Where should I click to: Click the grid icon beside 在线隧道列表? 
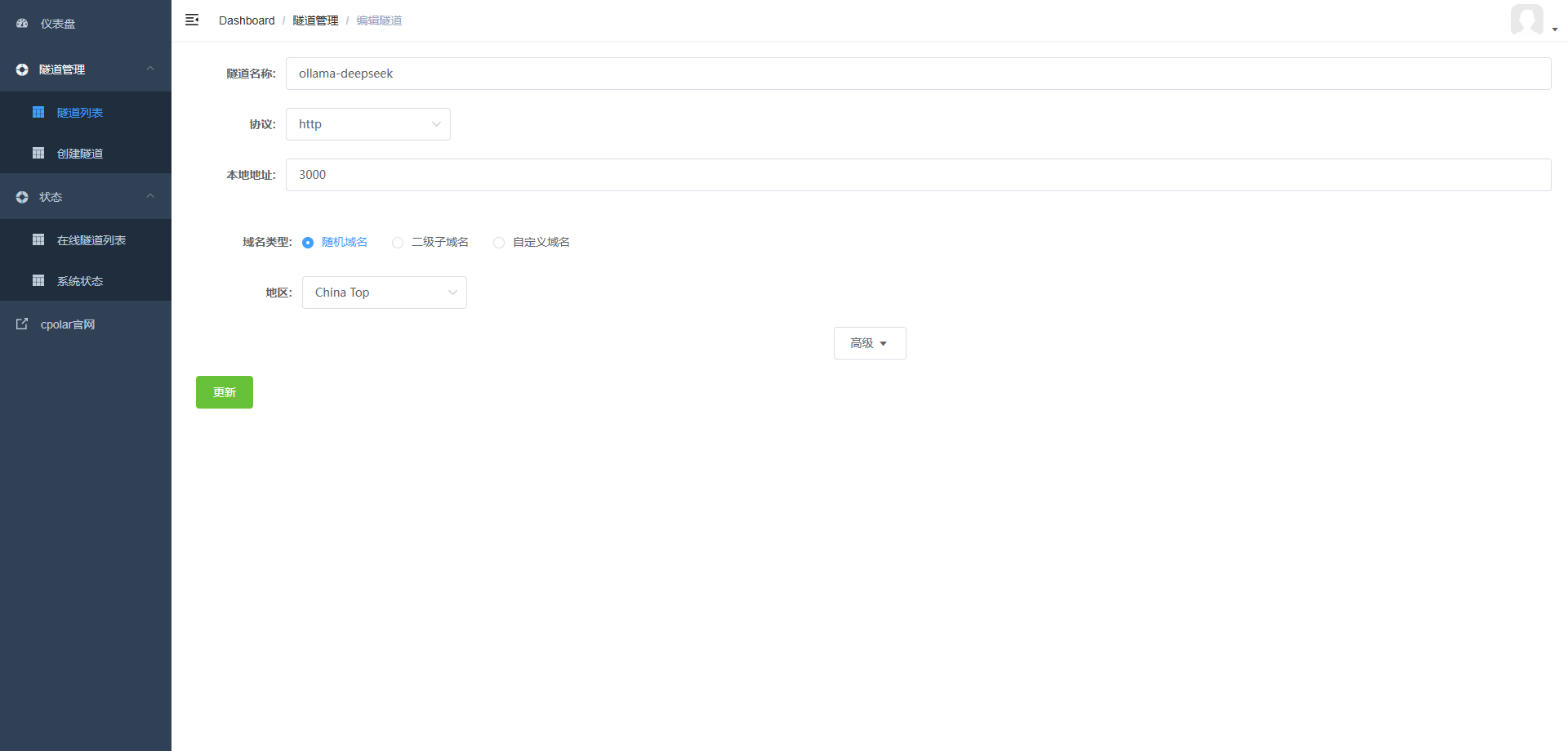pyautogui.click(x=38, y=239)
